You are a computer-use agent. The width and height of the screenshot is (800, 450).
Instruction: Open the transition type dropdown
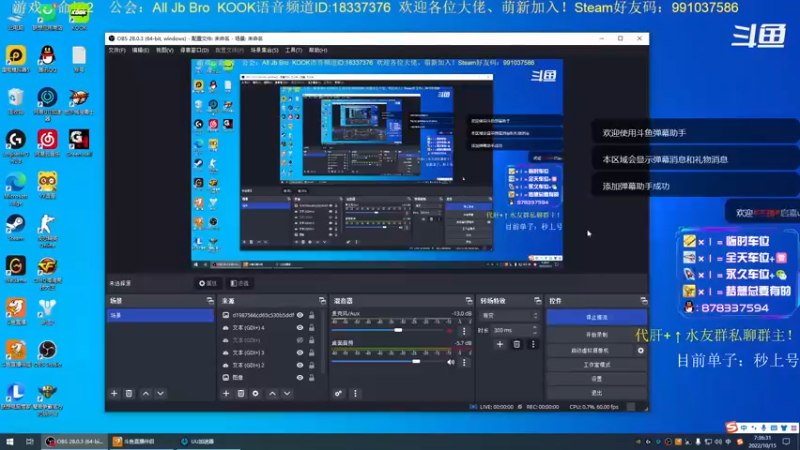pyautogui.click(x=509, y=315)
